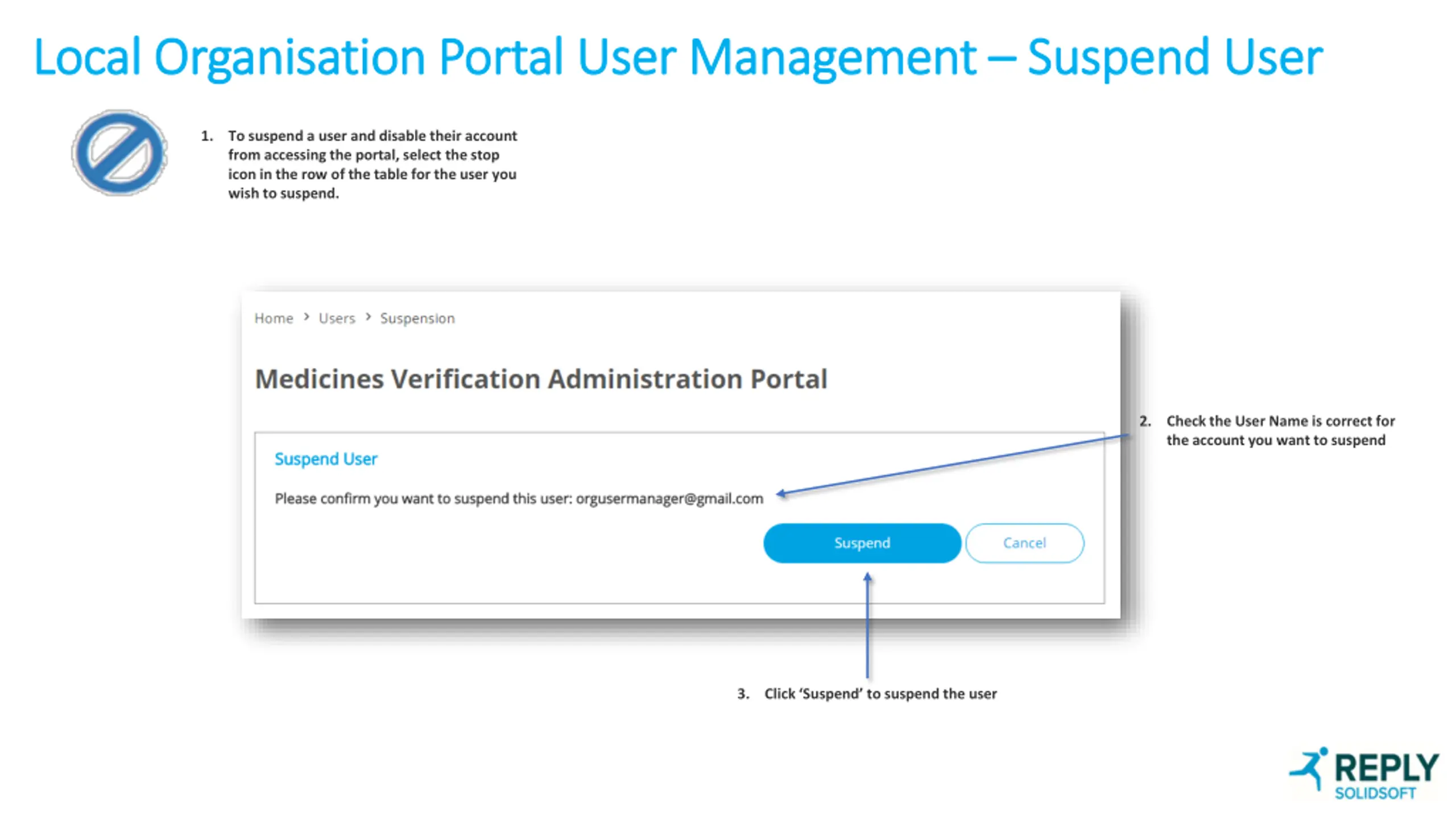Viewport: 1456px width, 819px height.
Task: Select the Suspension breadcrumb item
Action: [417, 318]
